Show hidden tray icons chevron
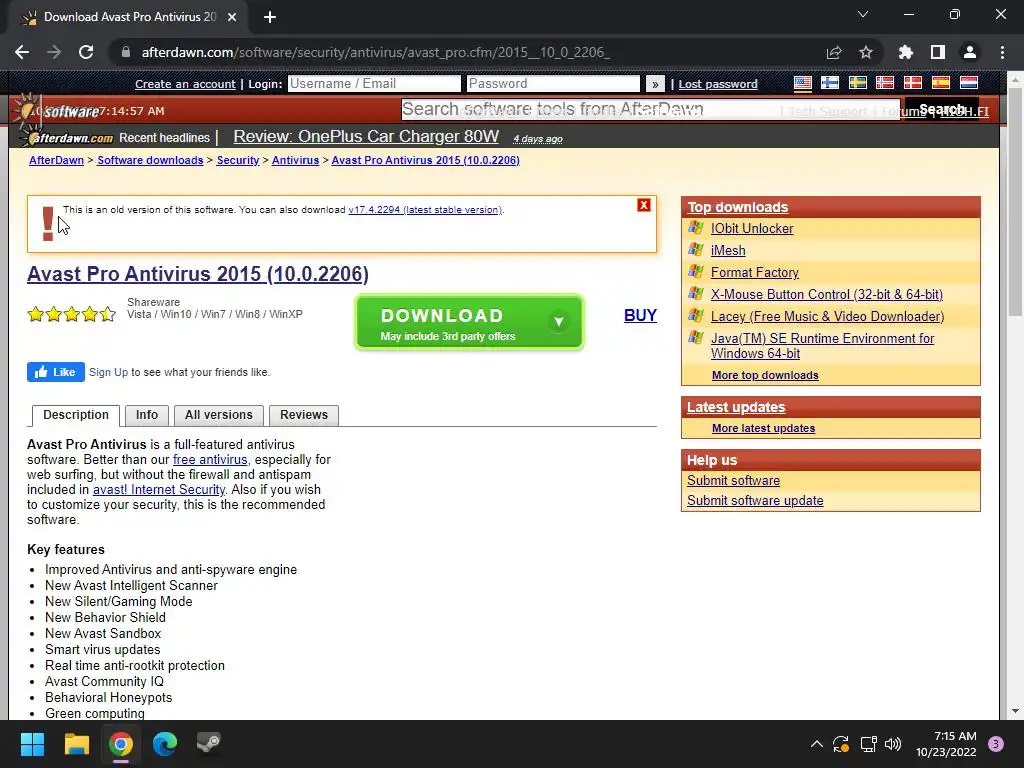Image resolution: width=1024 pixels, height=768 pixels. pyautogui.click(x=816, y=744)
